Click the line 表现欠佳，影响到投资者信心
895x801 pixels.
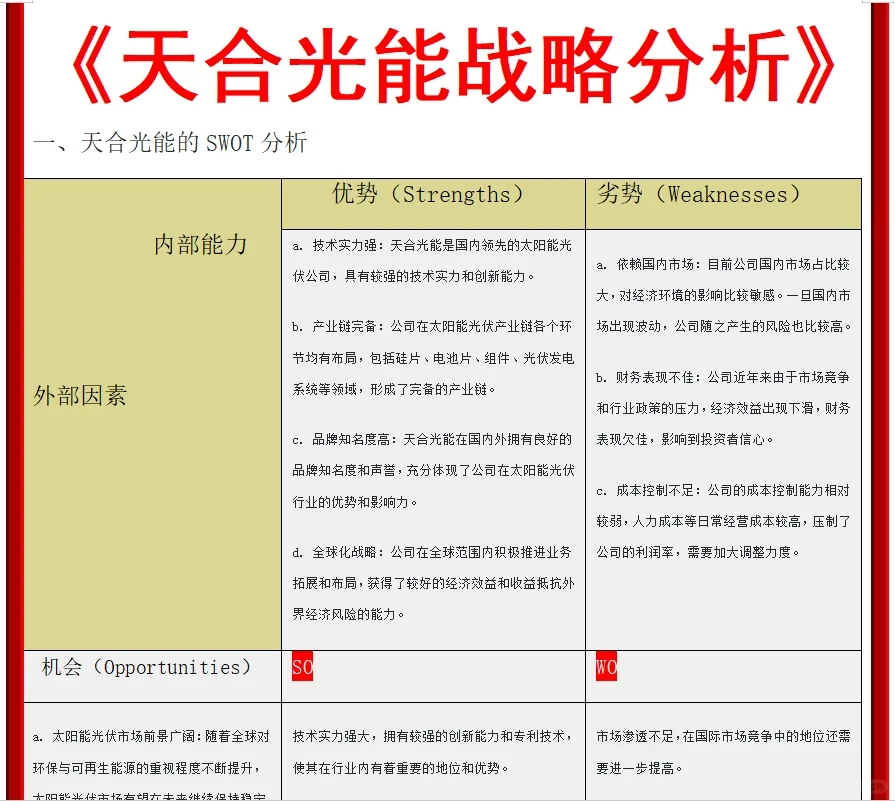pos(684,440)
